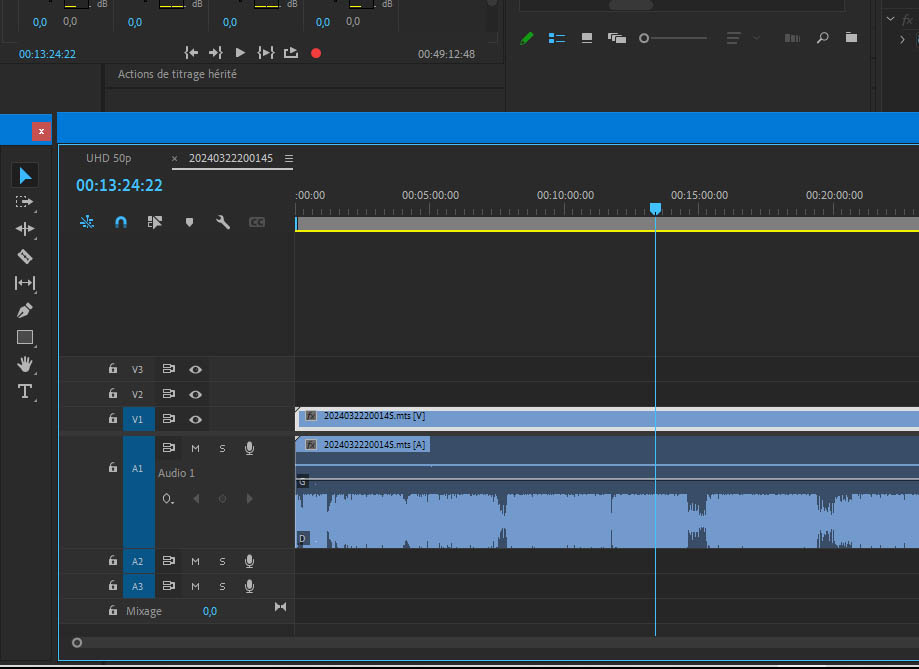Toggle V3 track lock
This screenshot has height=669, width=919.
pyautogui.click(x=113, y=368)
